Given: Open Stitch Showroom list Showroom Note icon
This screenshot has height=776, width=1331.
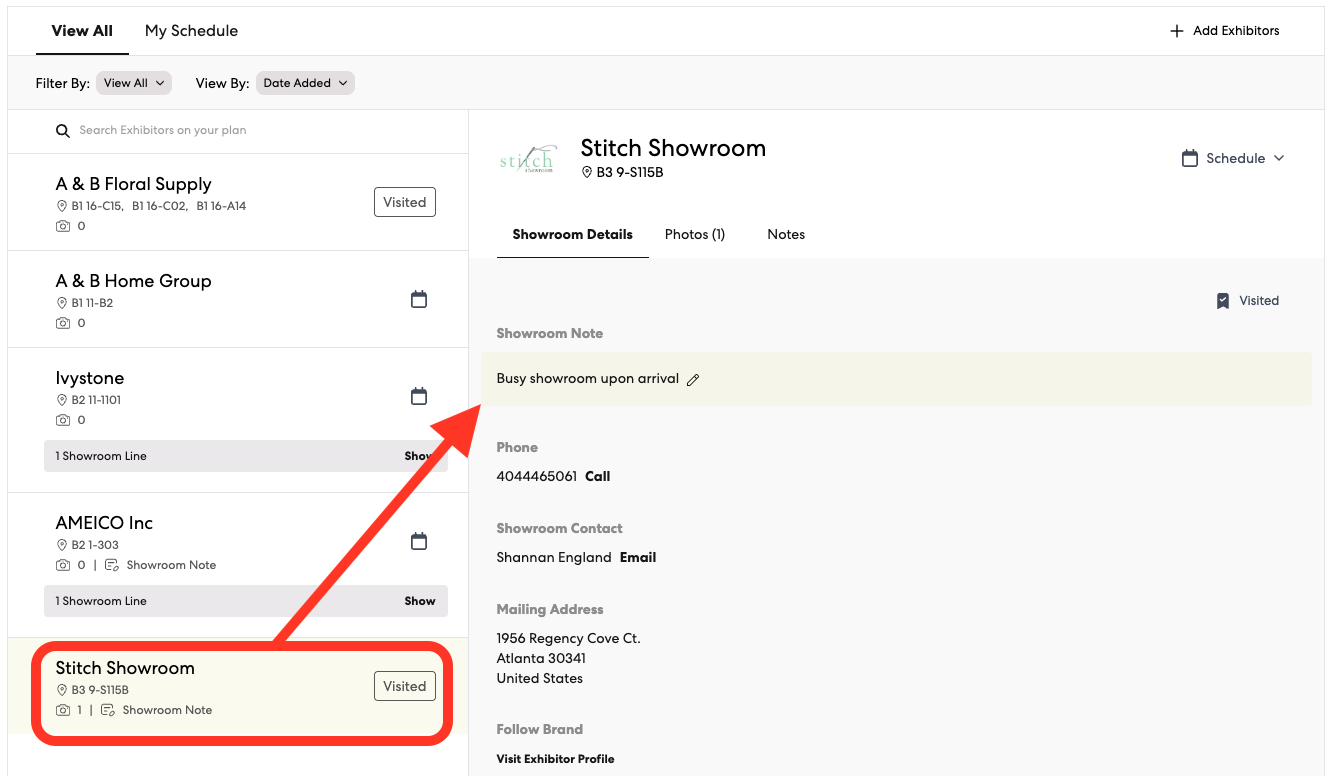Looking at the screenshot, I should 108,710.
